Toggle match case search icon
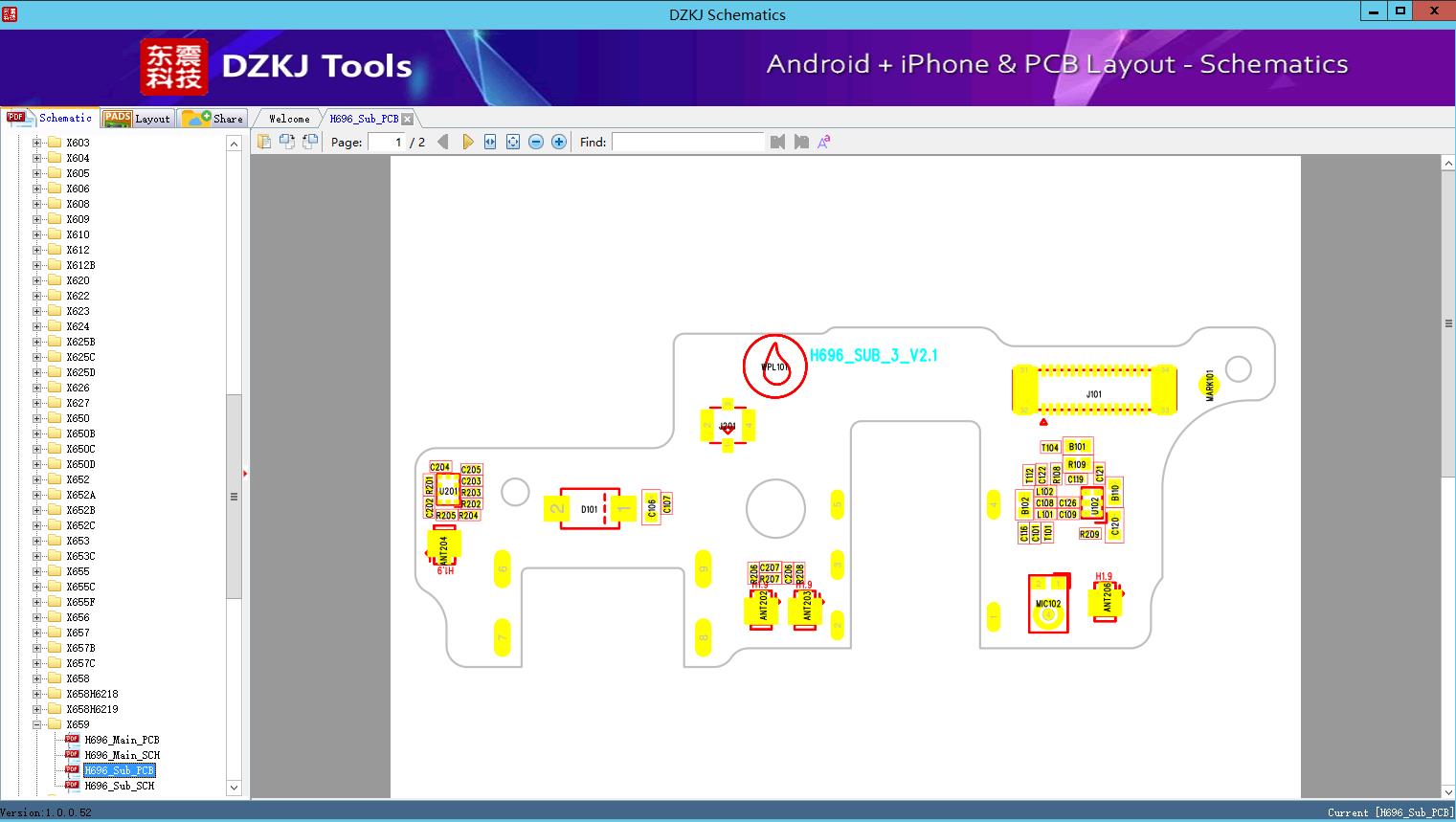The image size is (1456, 822). [824, 142]
